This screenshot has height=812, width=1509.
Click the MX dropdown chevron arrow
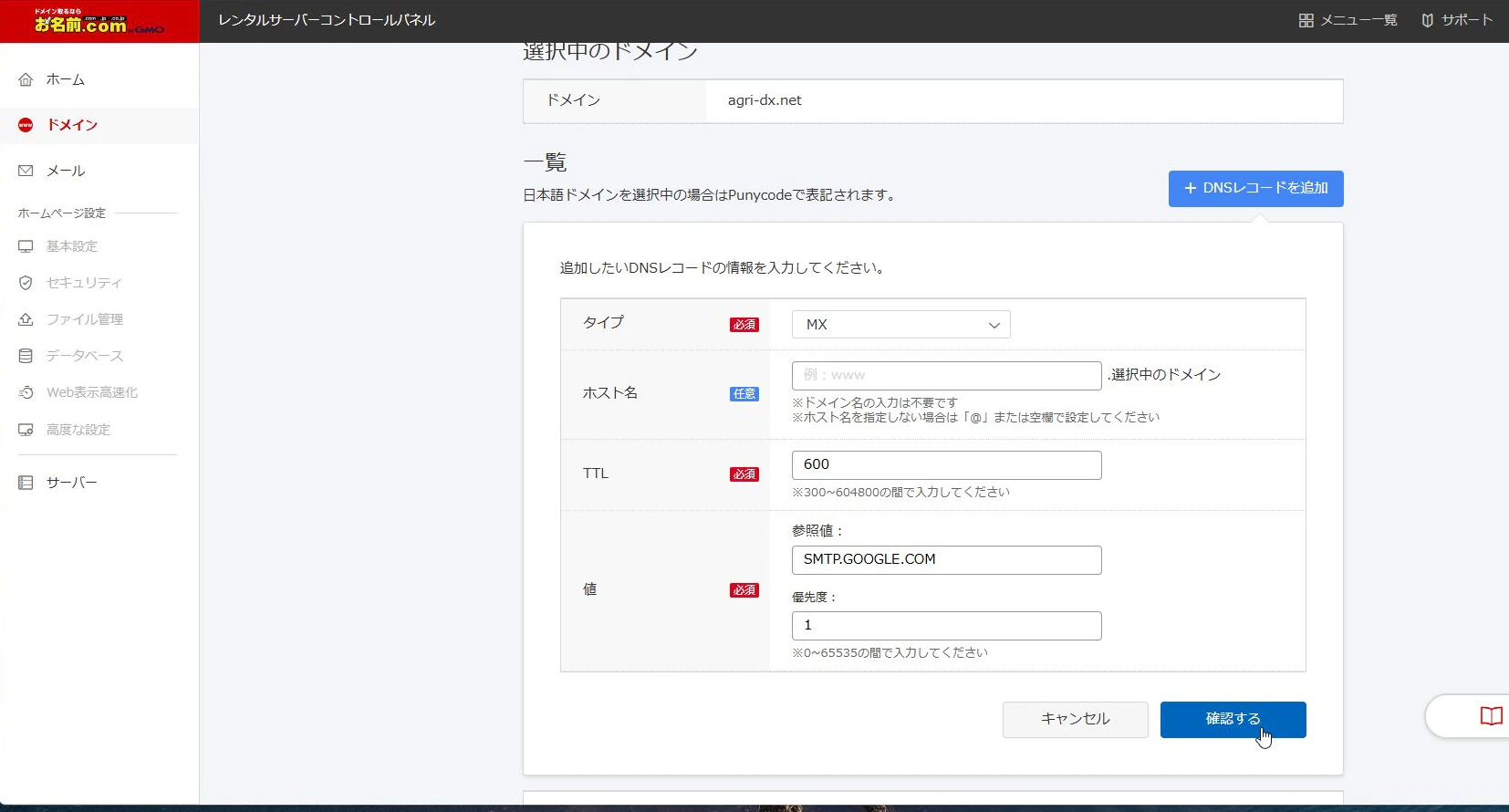[994, 325]
